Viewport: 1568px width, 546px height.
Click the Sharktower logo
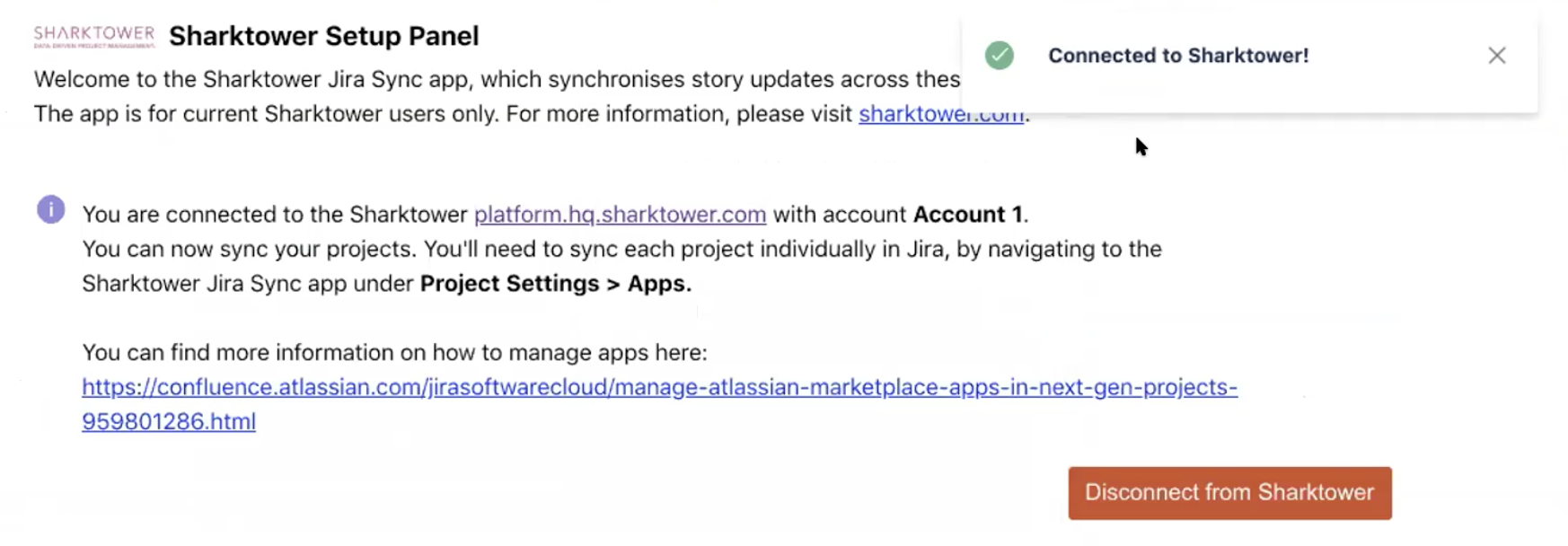pyautogui.click(x=94, y=36)
